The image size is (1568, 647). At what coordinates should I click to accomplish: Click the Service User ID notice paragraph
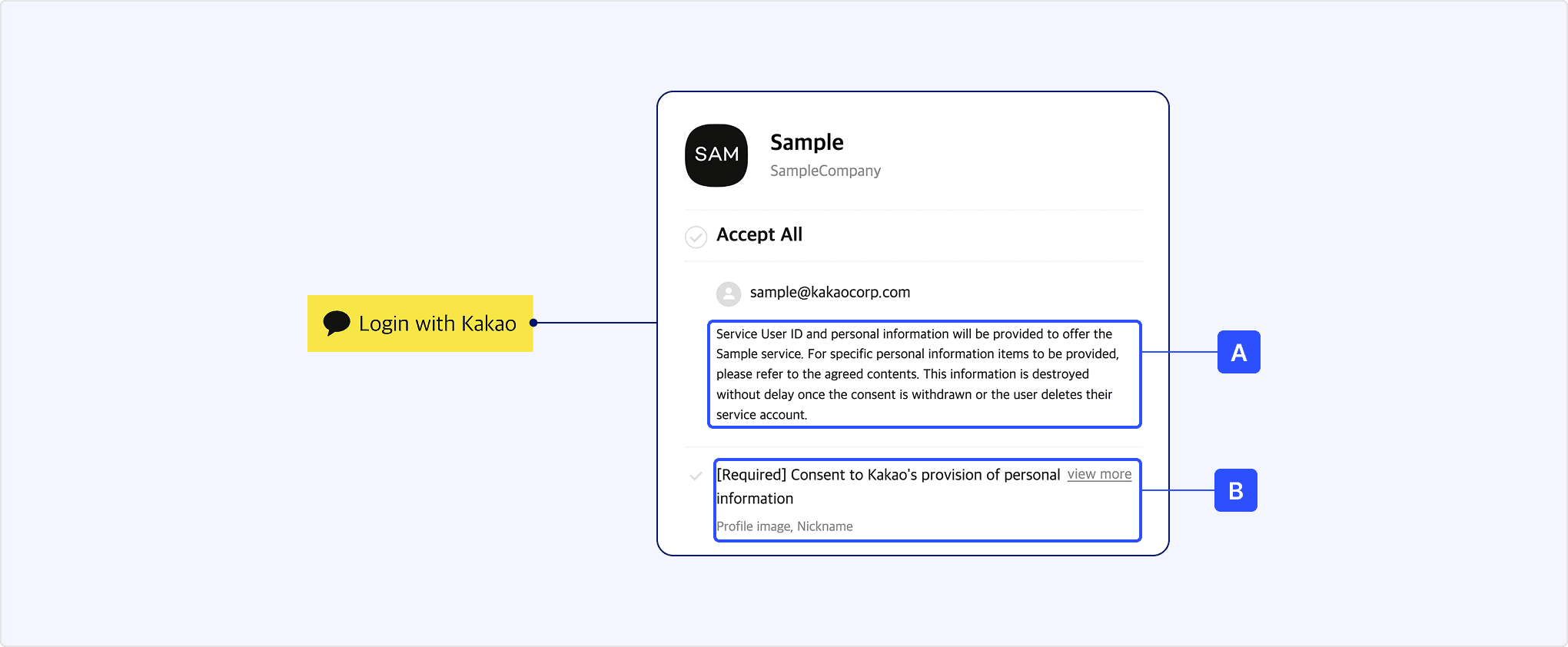(x=915, y=364)
